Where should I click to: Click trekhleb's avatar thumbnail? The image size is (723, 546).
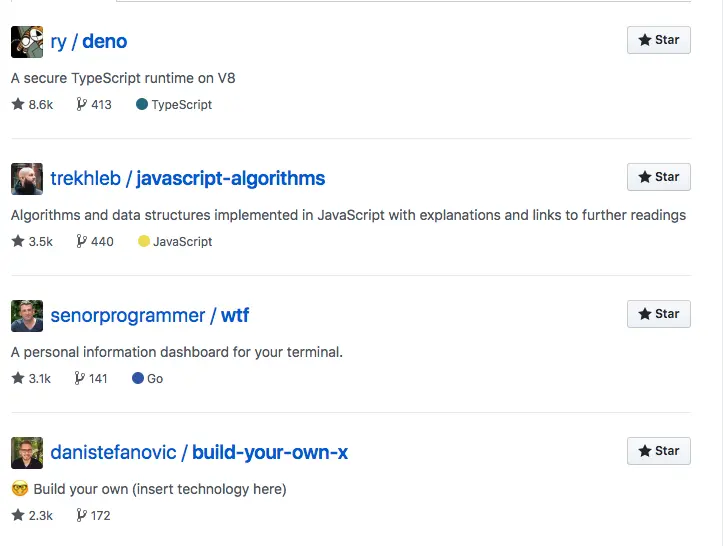pos(27,179)
